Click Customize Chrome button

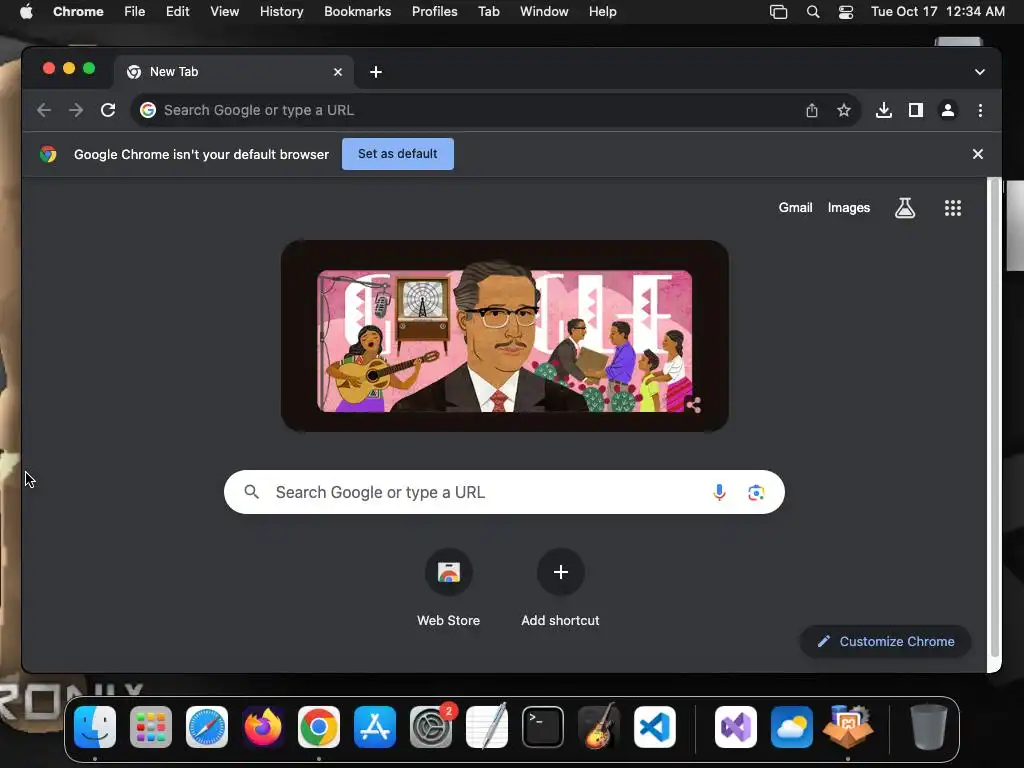pyautogui.click(x=886, y=641)
